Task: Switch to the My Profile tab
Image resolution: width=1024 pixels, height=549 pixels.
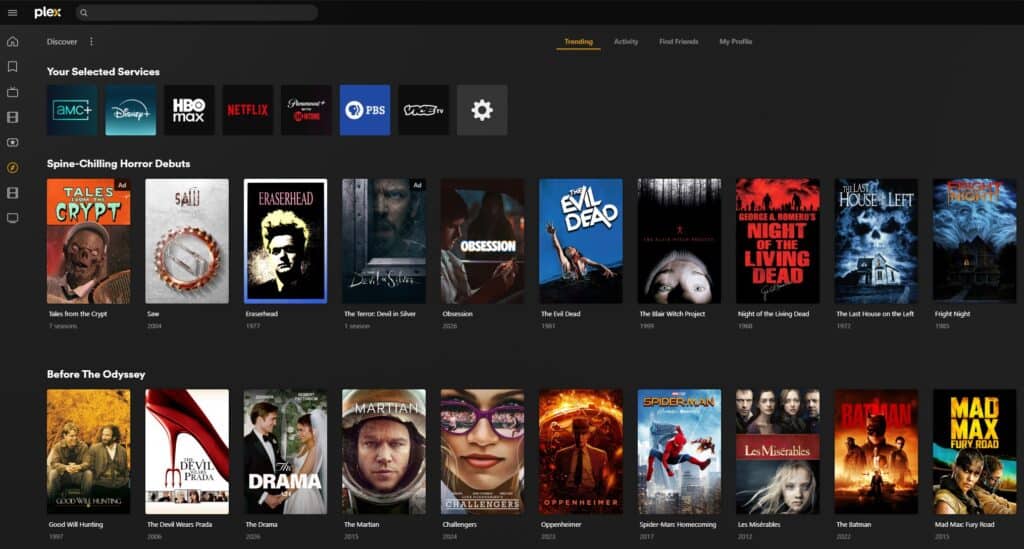Action: coord(735,42)
